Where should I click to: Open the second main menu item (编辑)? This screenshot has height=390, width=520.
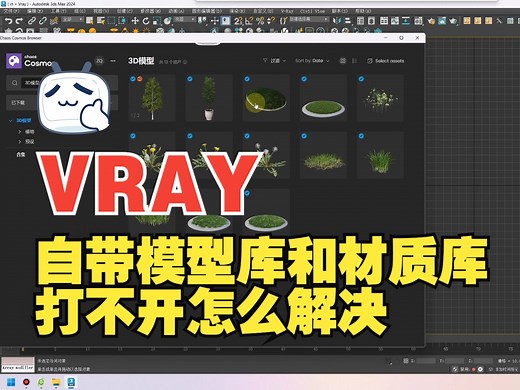click(35, 11)
